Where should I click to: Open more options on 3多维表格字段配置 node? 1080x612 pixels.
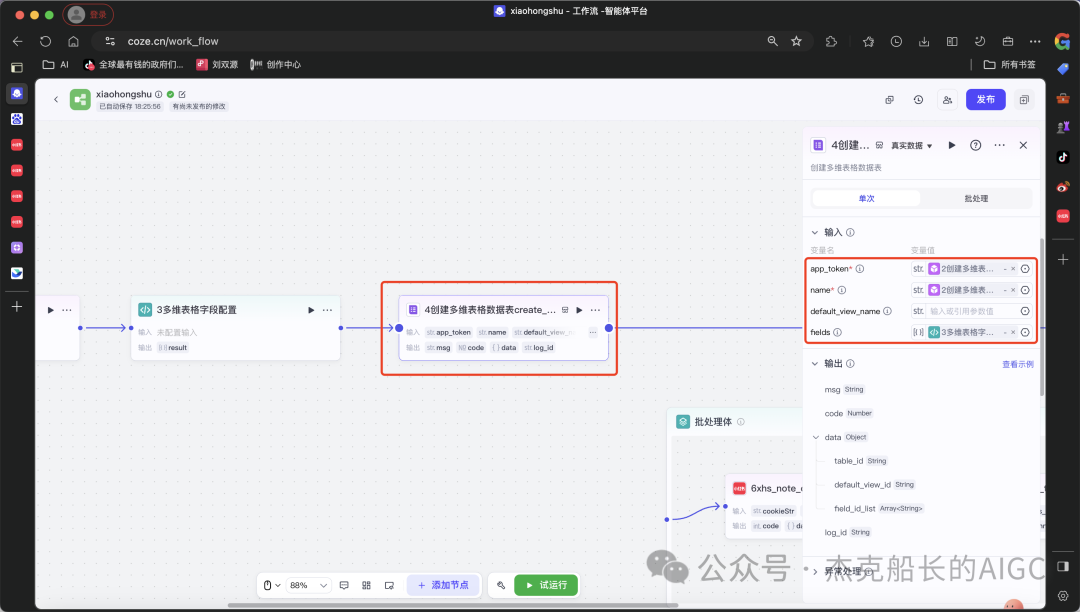pyautogui.click(x=327, y=310)
